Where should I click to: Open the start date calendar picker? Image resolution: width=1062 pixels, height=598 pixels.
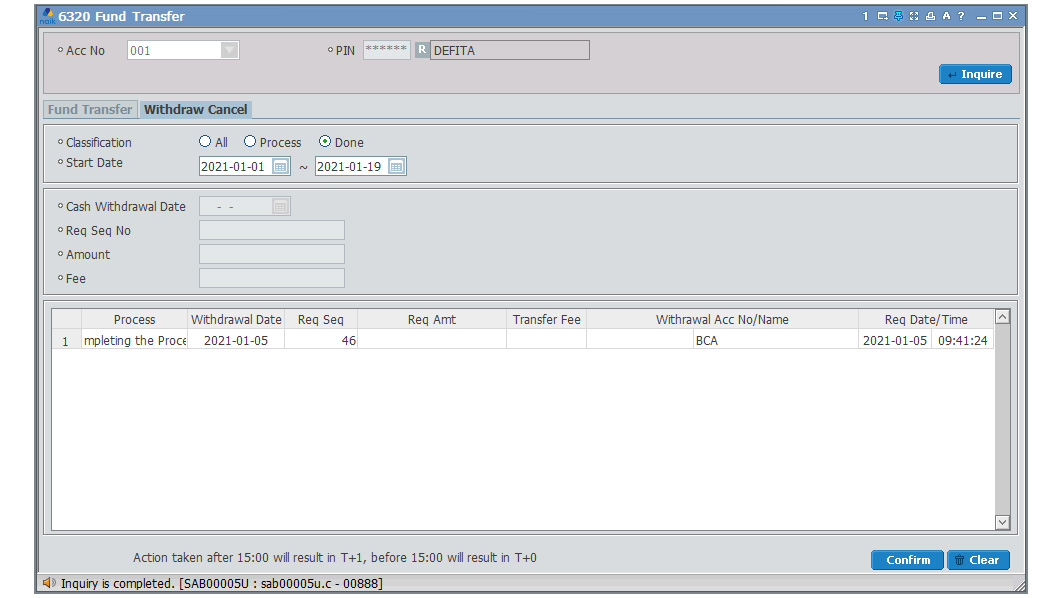(x=281, y=167)
